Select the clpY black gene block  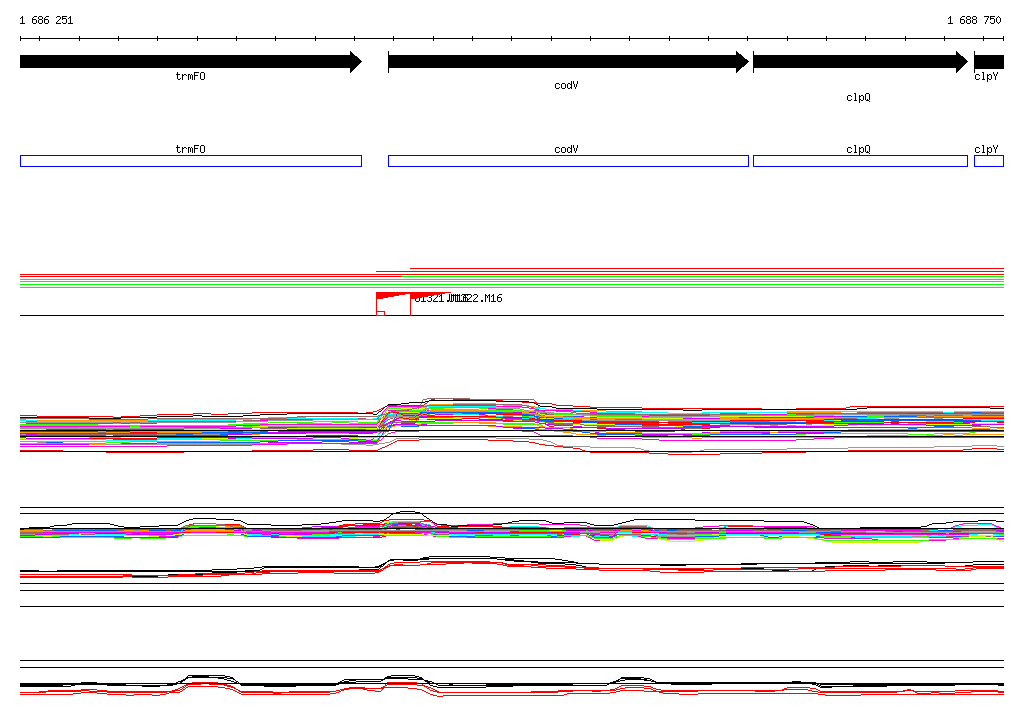pyautogui.click(x=989, y=62)
